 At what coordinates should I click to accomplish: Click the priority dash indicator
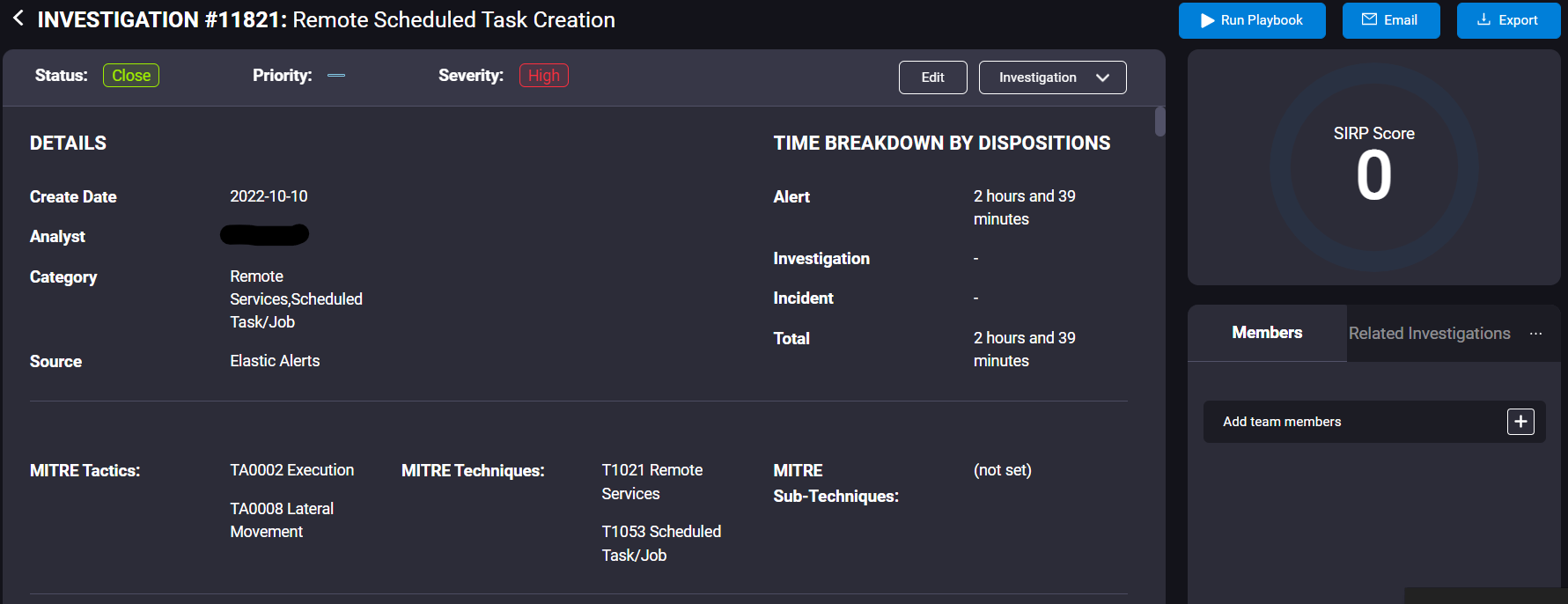point(336,76)
